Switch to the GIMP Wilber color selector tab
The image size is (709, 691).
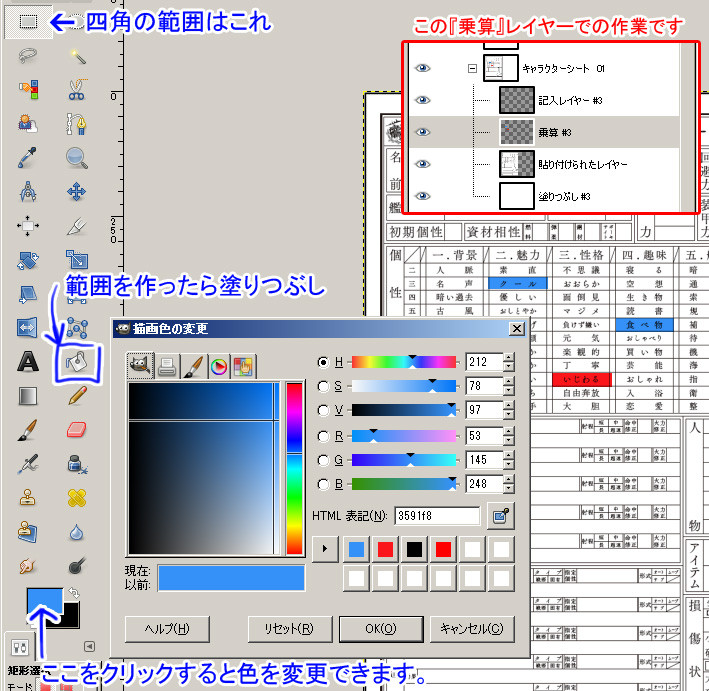point(141,365)
